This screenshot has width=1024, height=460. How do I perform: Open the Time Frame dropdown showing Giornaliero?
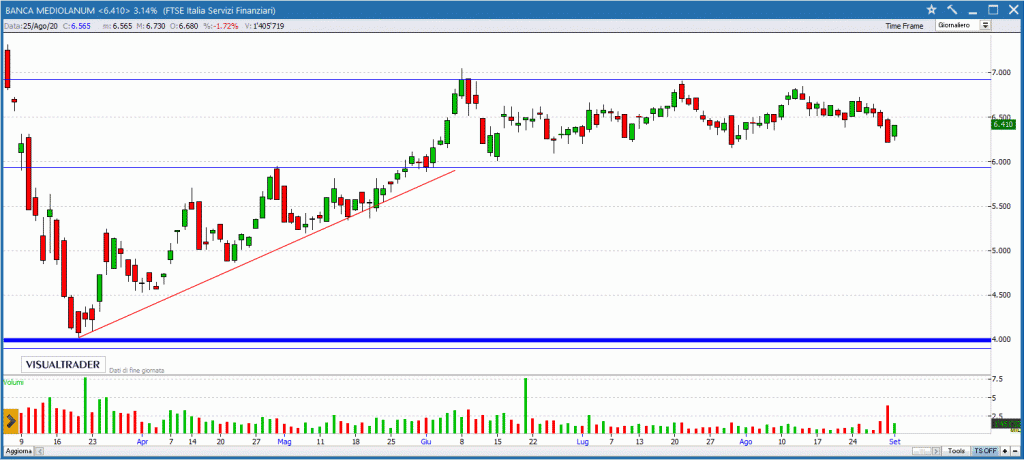pos(964,25)
